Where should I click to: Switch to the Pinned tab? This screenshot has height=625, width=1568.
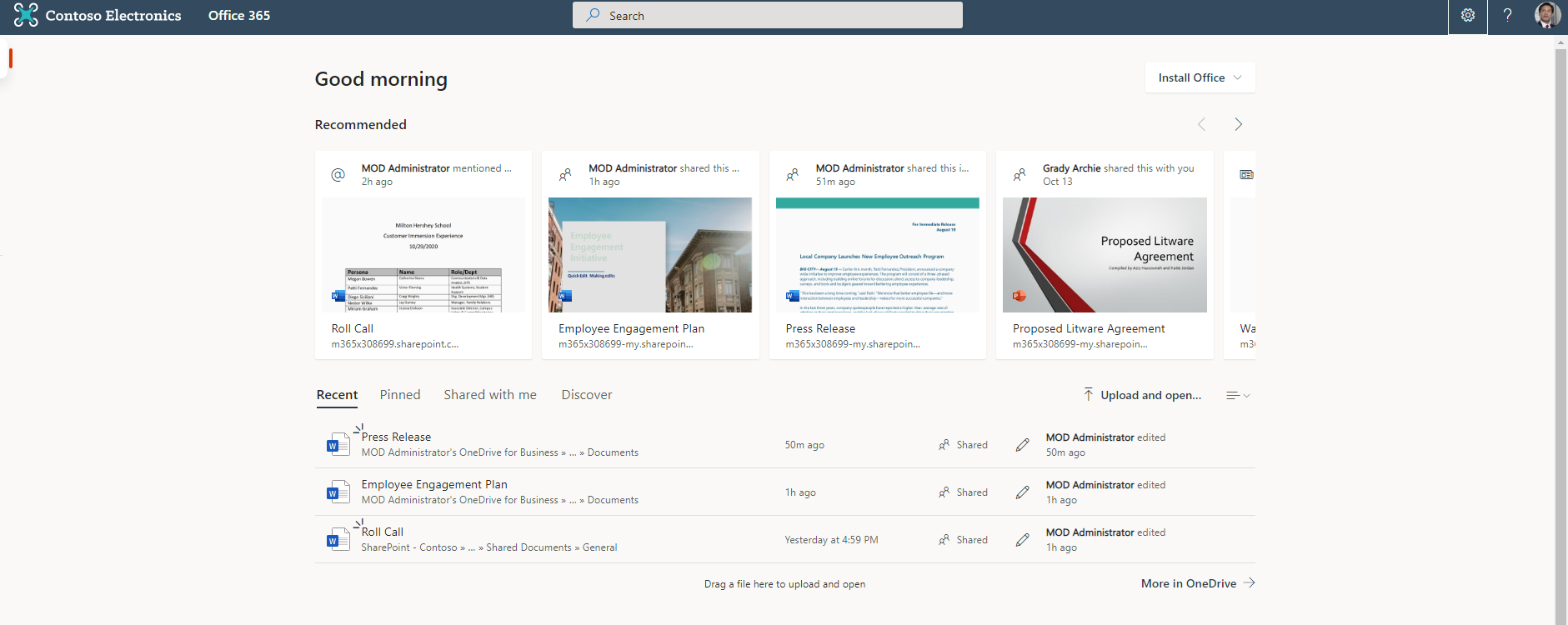click(x=400, y=395)
